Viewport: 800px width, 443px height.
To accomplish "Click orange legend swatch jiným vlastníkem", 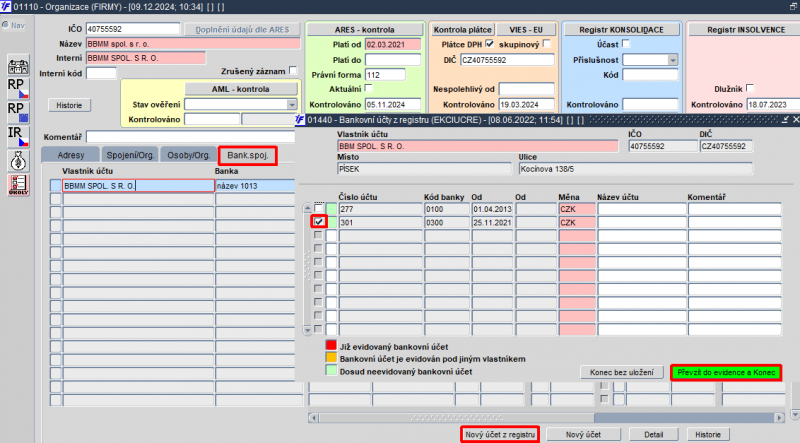I will (331, 358).
